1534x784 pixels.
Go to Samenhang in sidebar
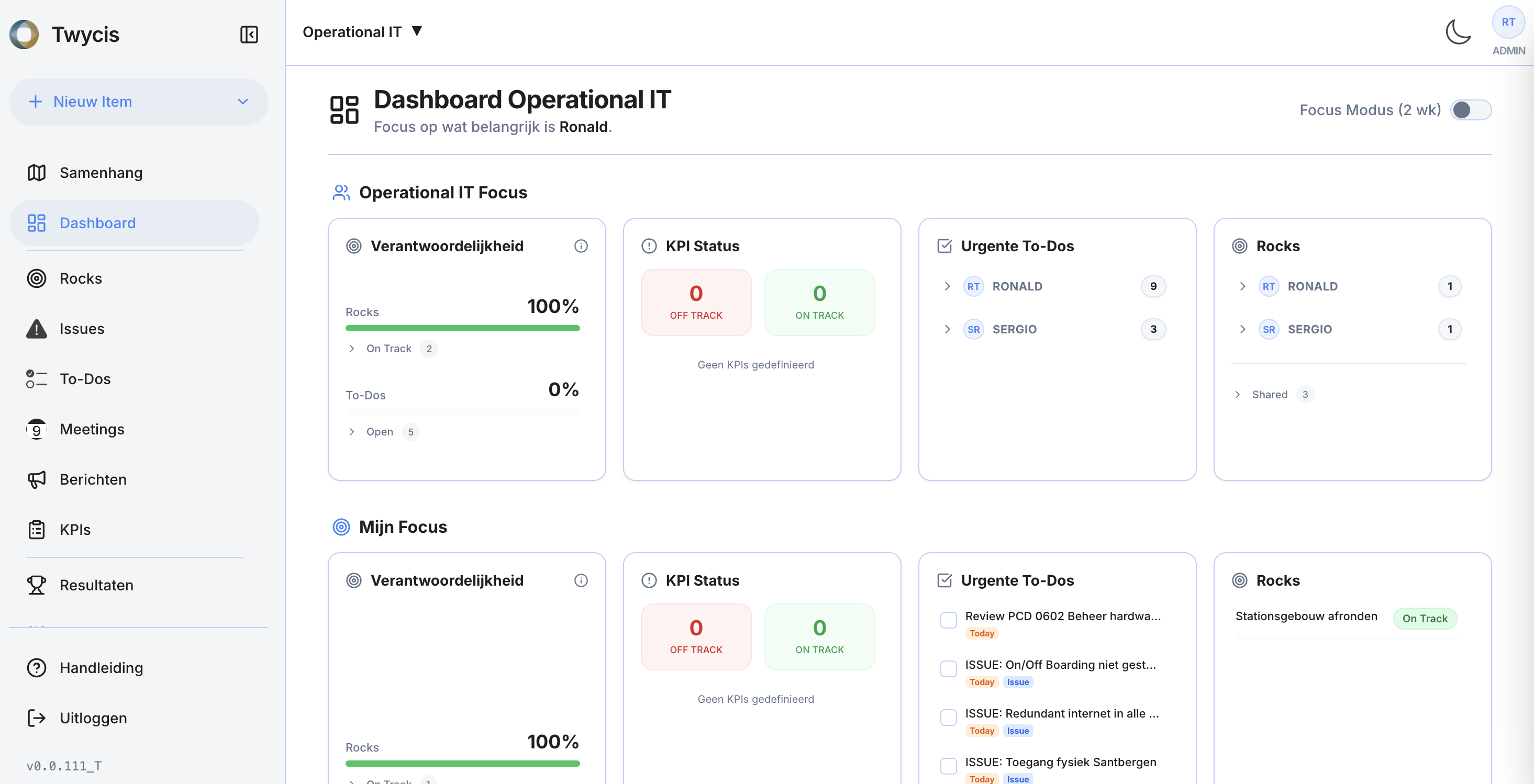coord(135,173)
